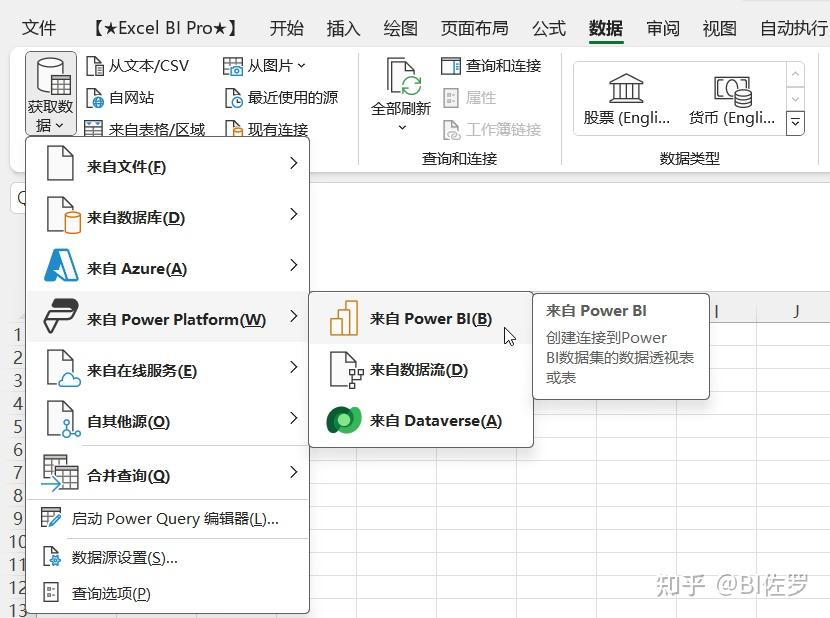Open query 属性 (Properties)
830x618 pixels.
pyautogui.click(x=466, y=98)
